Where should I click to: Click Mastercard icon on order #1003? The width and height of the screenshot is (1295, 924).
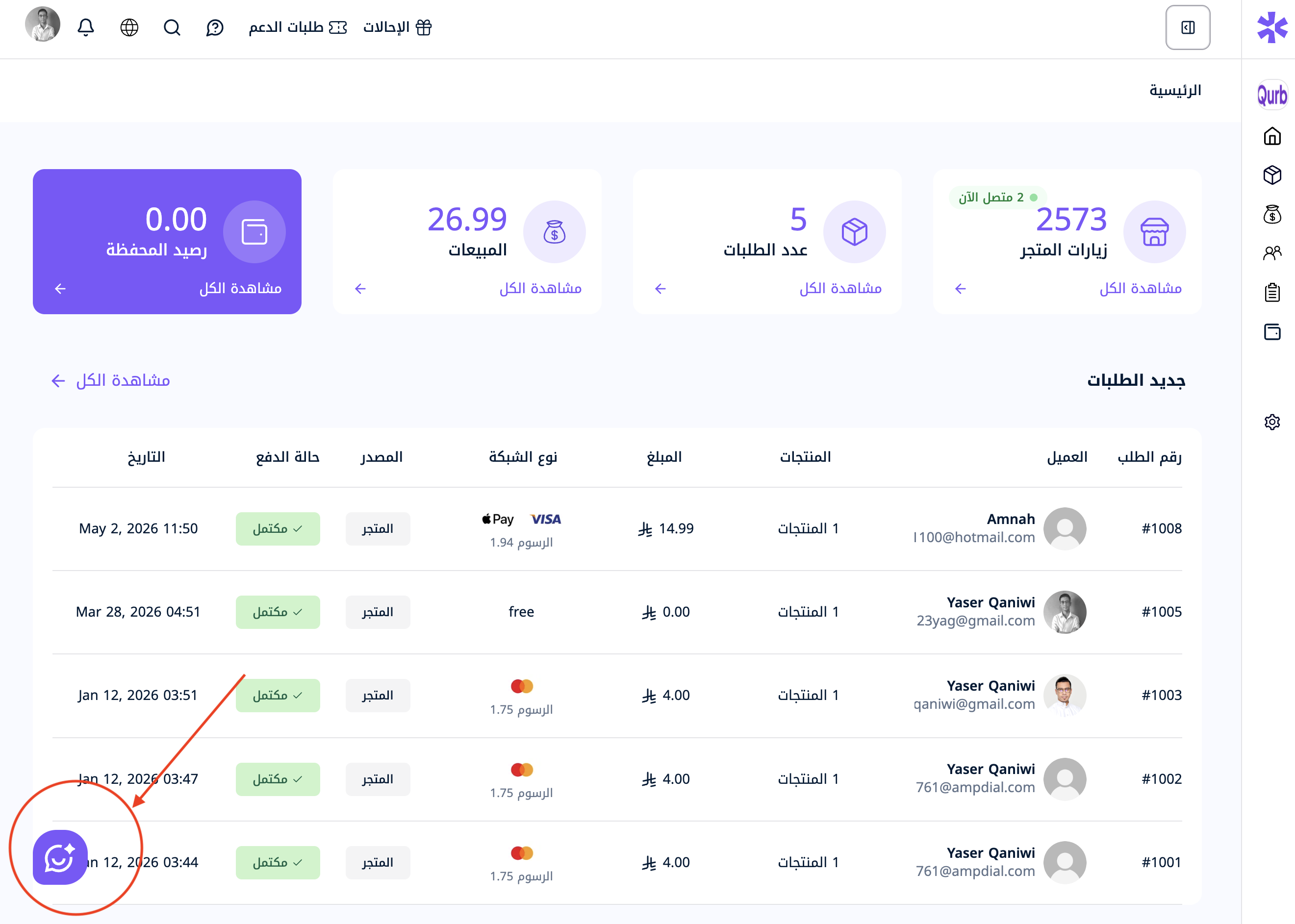[x=522, y=686]
